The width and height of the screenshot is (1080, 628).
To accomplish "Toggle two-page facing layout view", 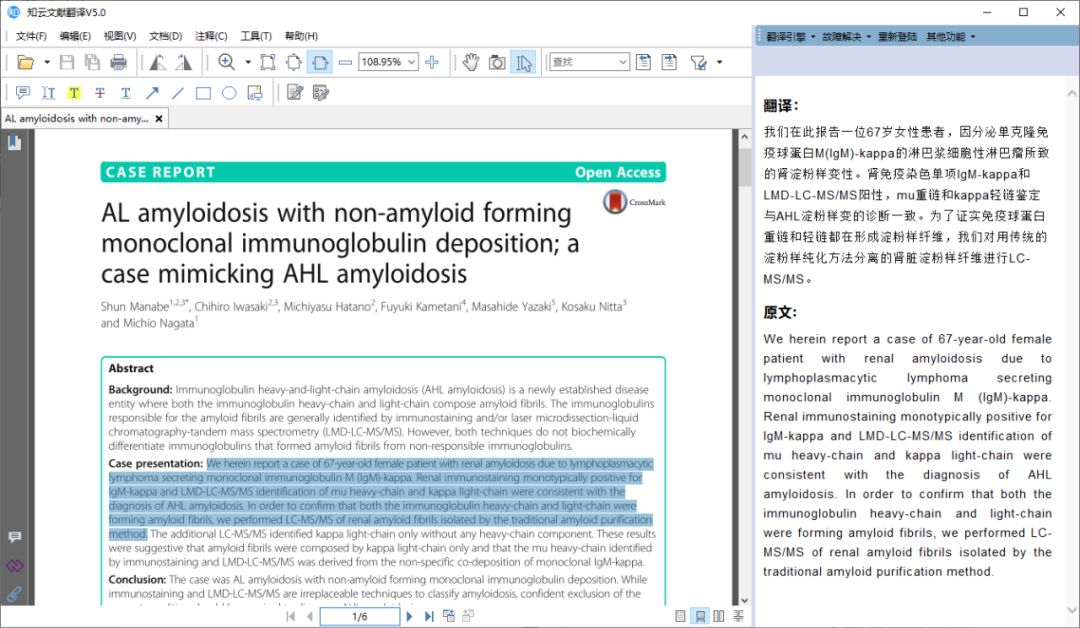I will click(719, 616).
